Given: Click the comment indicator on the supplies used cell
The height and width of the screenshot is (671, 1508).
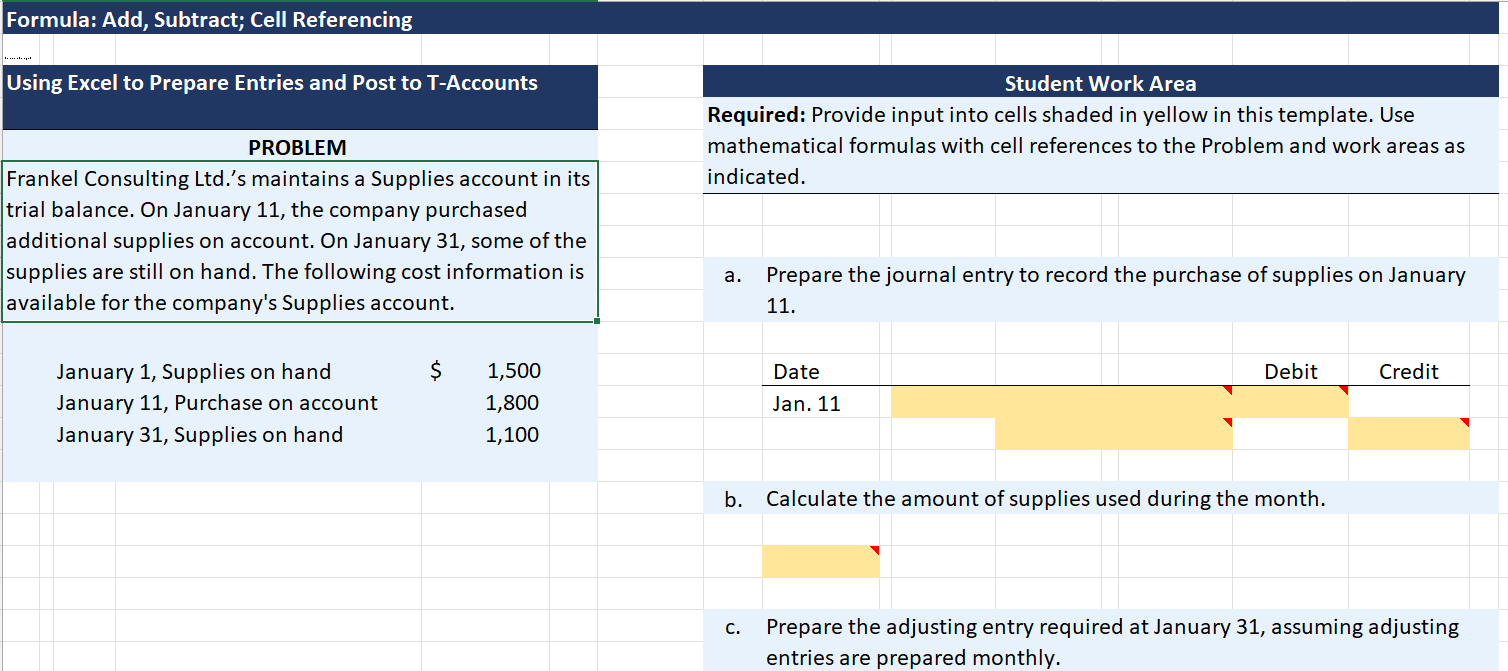Looking at the screenshot, I should coord(873,551).
